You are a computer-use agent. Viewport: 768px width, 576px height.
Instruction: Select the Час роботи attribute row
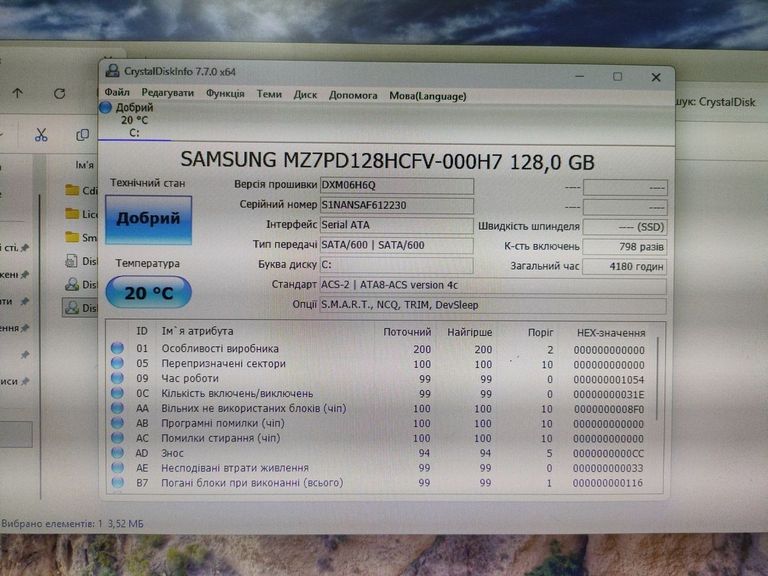(x=380, y=379)
